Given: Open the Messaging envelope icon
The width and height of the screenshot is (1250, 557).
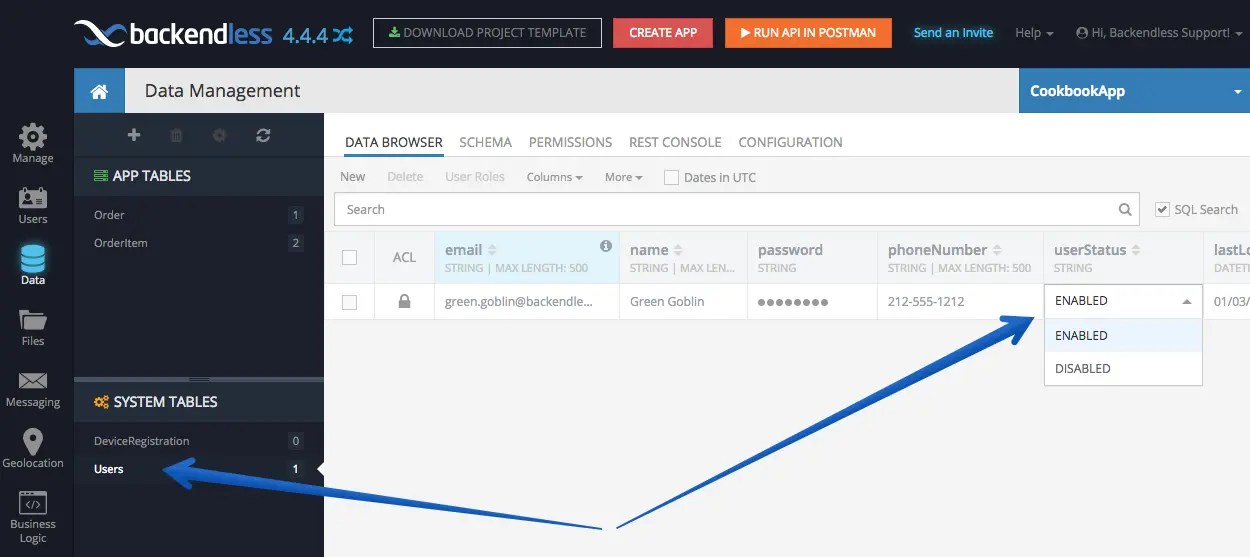Looking at the screenshot, I should tap(33, 381).
